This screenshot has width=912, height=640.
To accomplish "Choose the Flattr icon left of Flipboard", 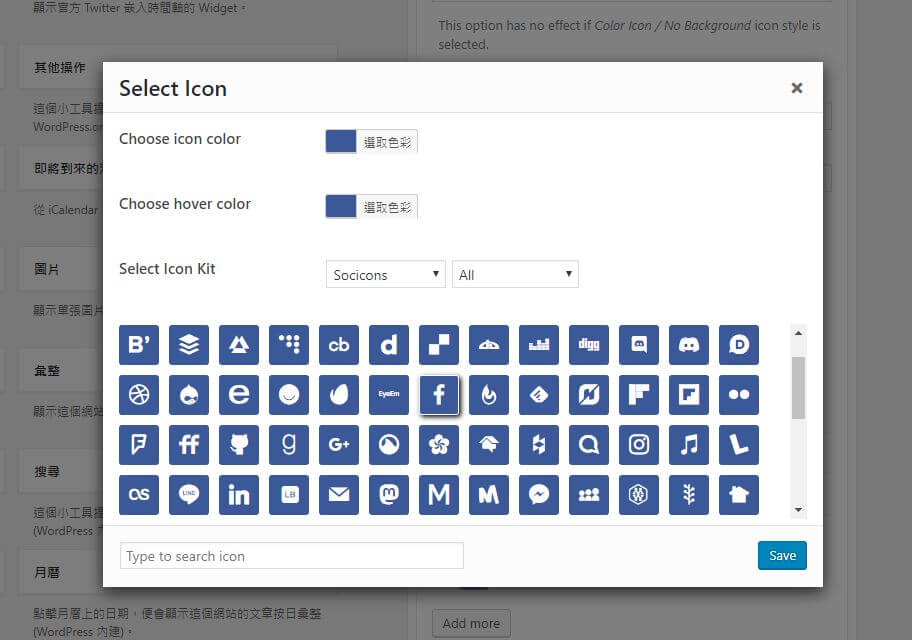I will 589,395.
